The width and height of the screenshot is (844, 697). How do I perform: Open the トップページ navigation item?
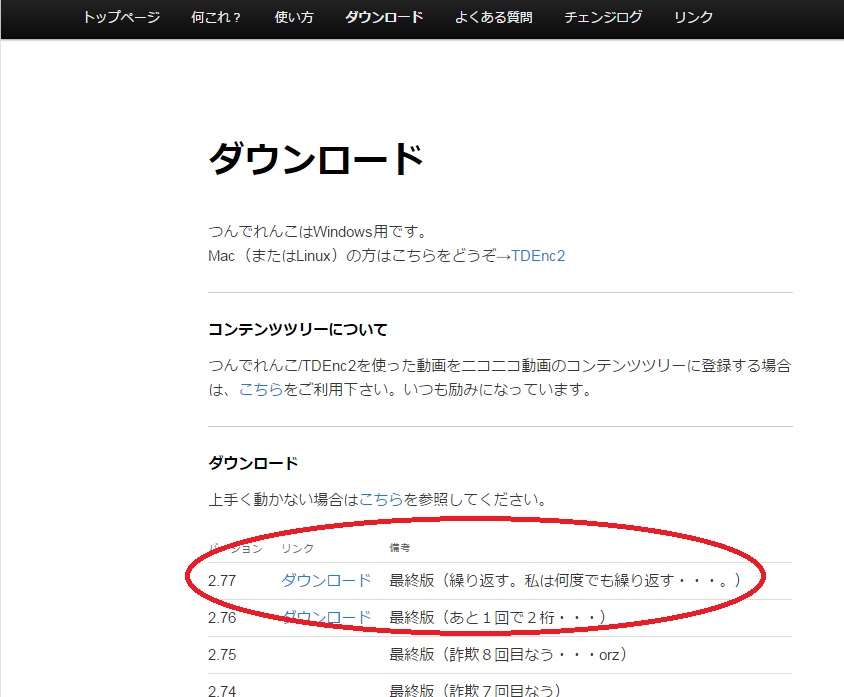121,17
